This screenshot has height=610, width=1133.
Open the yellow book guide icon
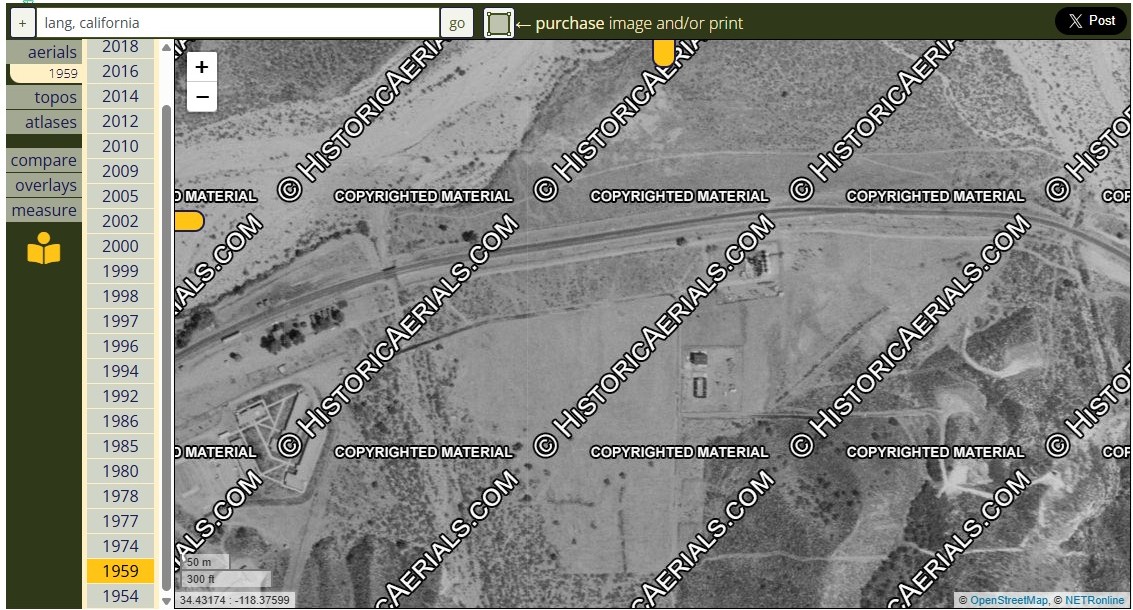44,249
